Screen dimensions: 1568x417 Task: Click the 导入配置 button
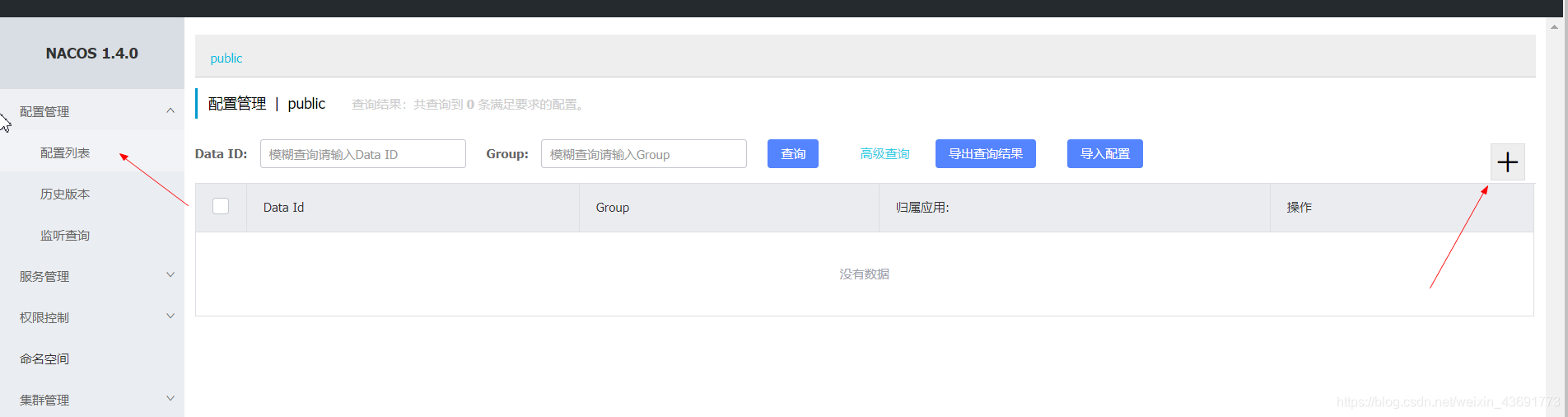[x=1105, y=154]
